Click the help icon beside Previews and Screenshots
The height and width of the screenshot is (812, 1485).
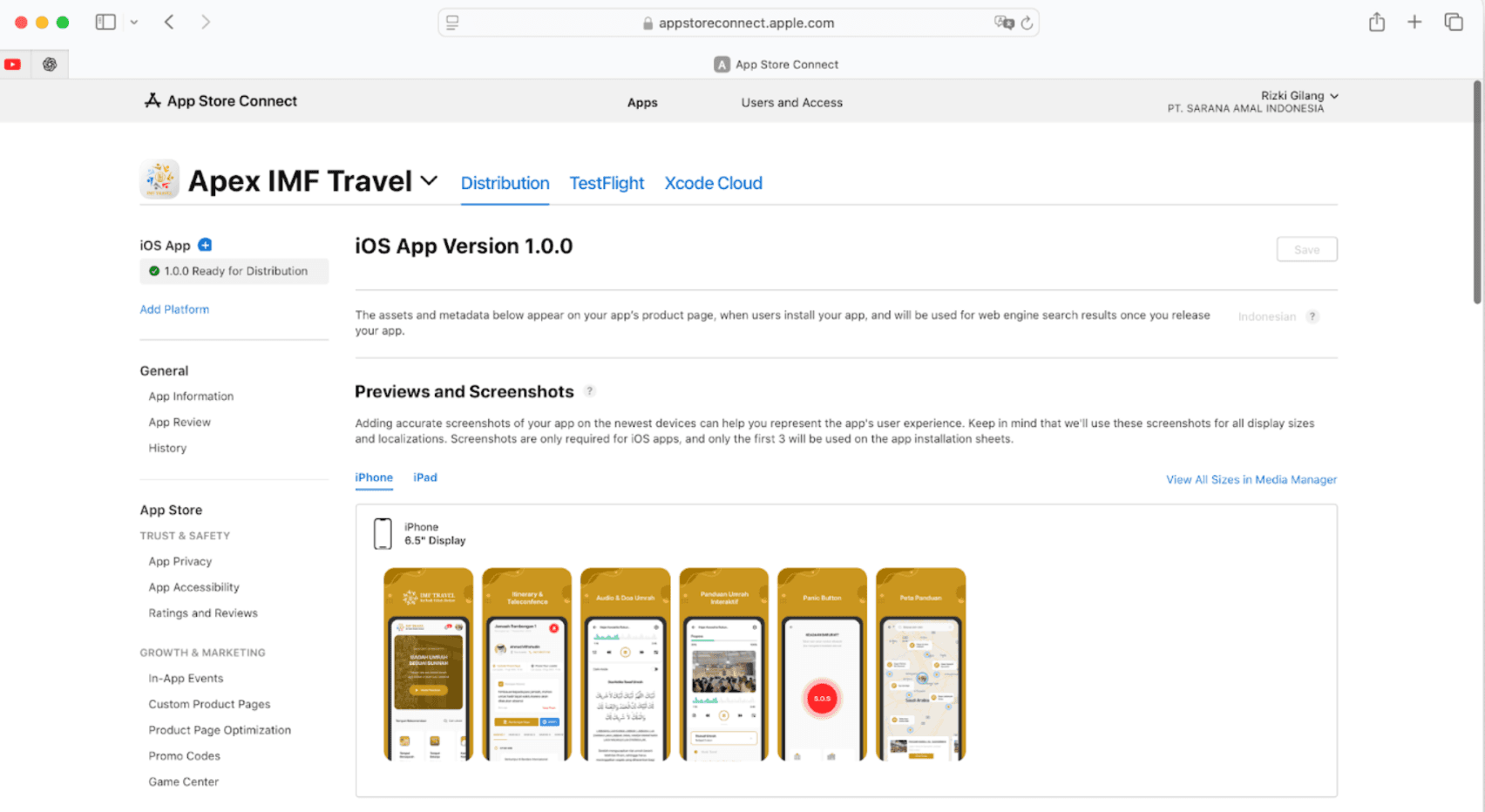590,391
